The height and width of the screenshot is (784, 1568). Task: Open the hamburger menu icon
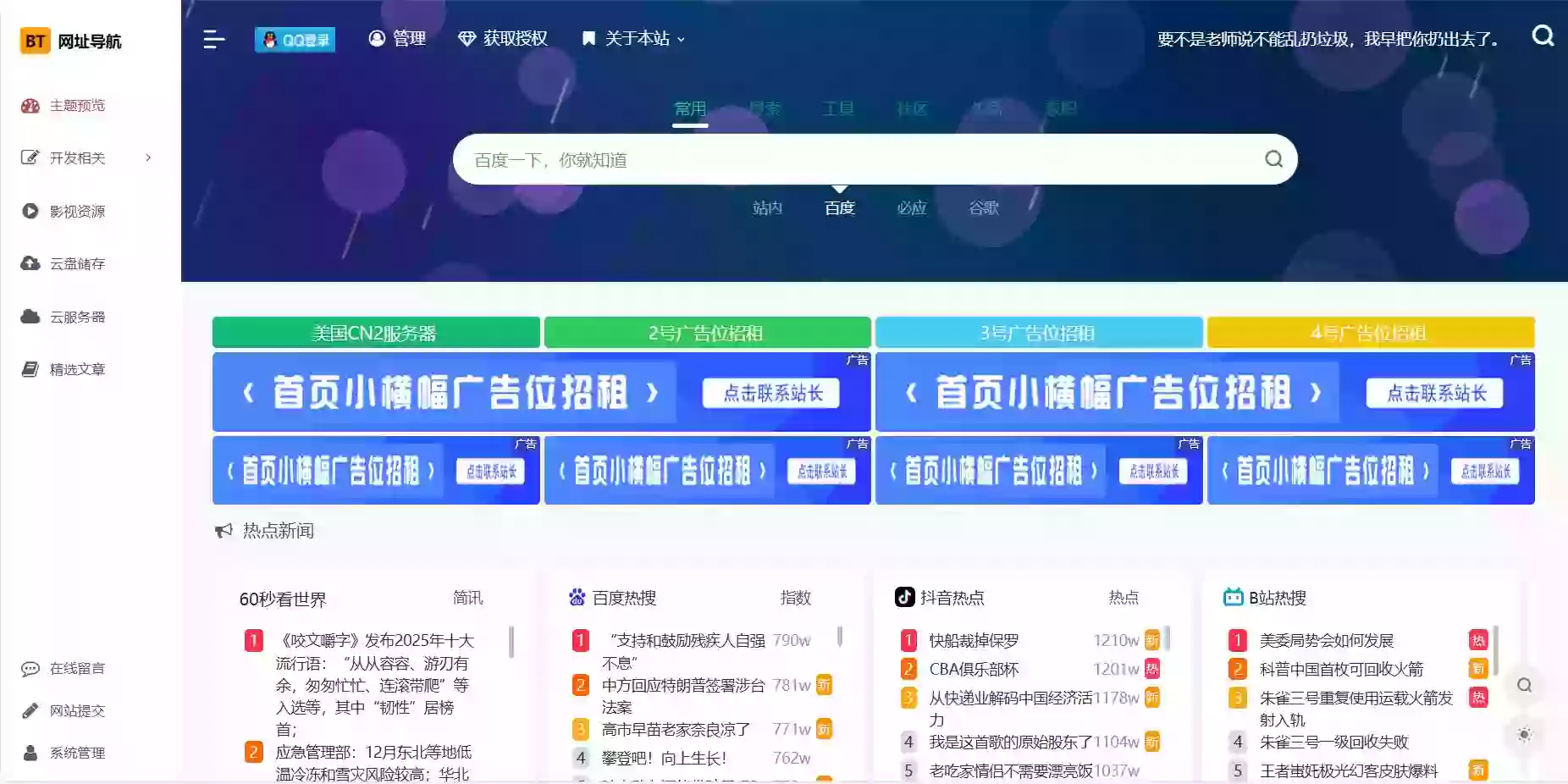point(214,39)
